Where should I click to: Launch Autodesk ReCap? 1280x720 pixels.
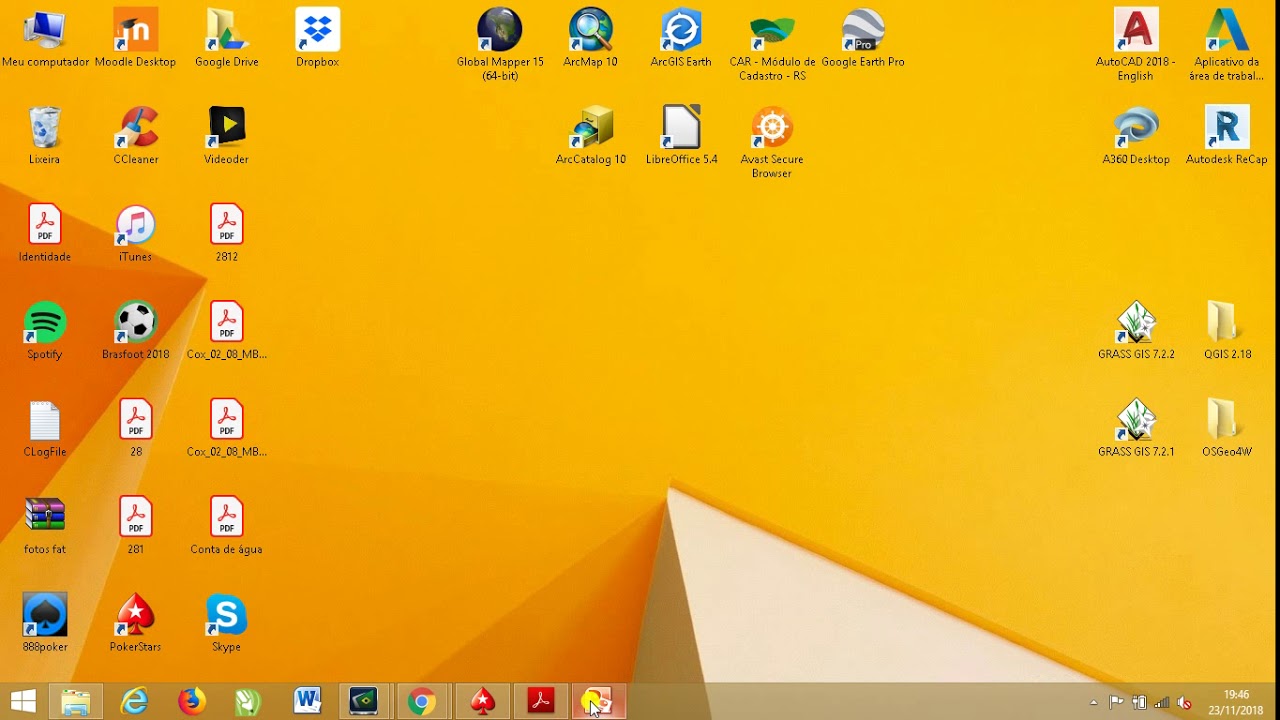click(1227, 135)
